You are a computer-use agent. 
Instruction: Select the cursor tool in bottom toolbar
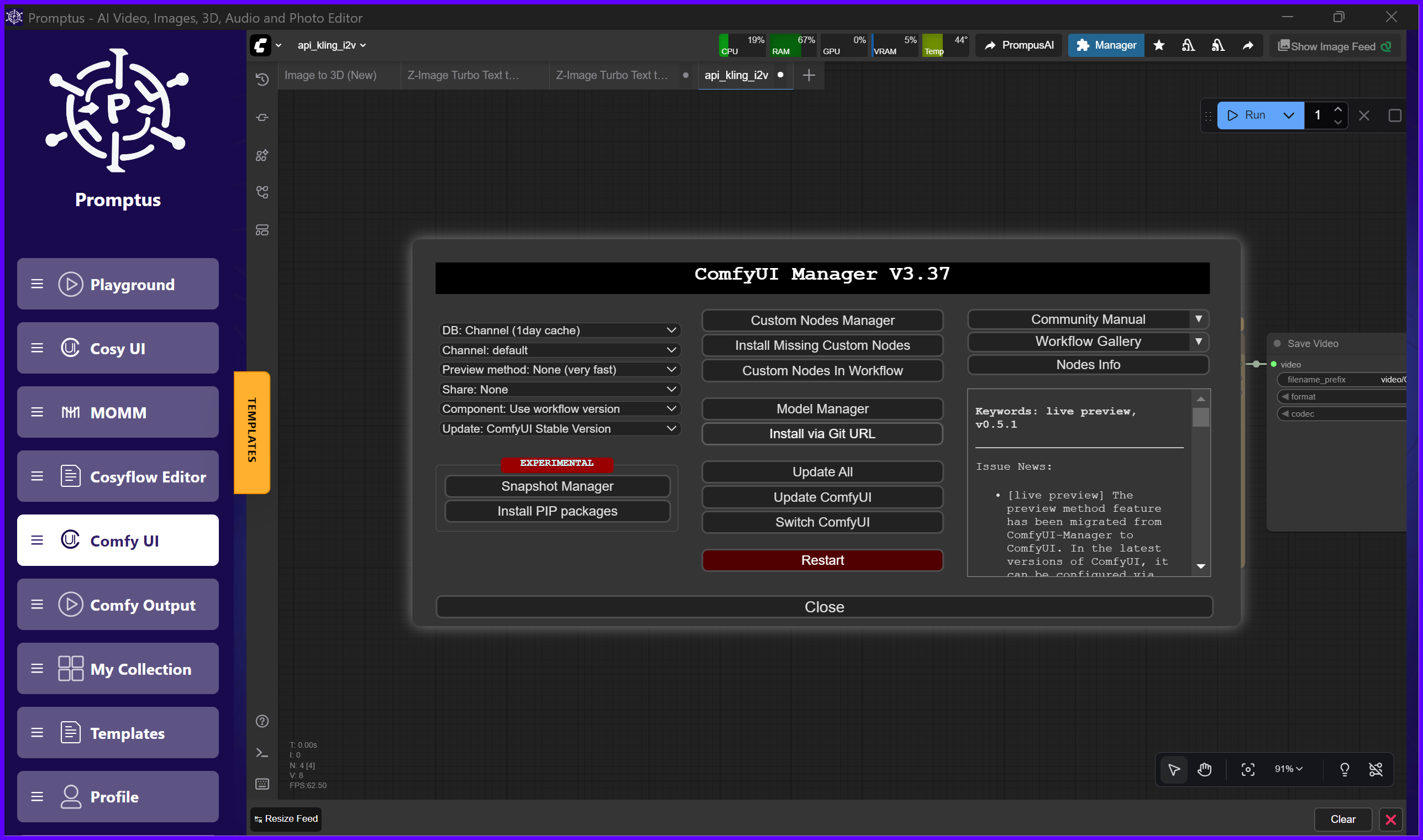coord(1173,769)
